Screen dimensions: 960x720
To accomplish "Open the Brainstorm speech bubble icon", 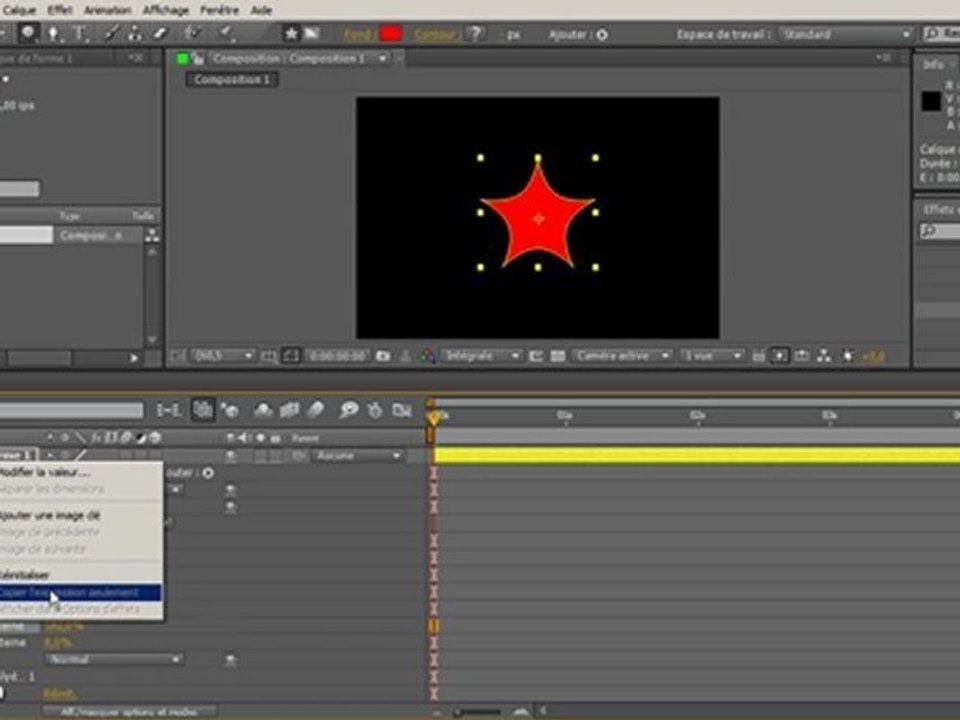I will (348, 410).
